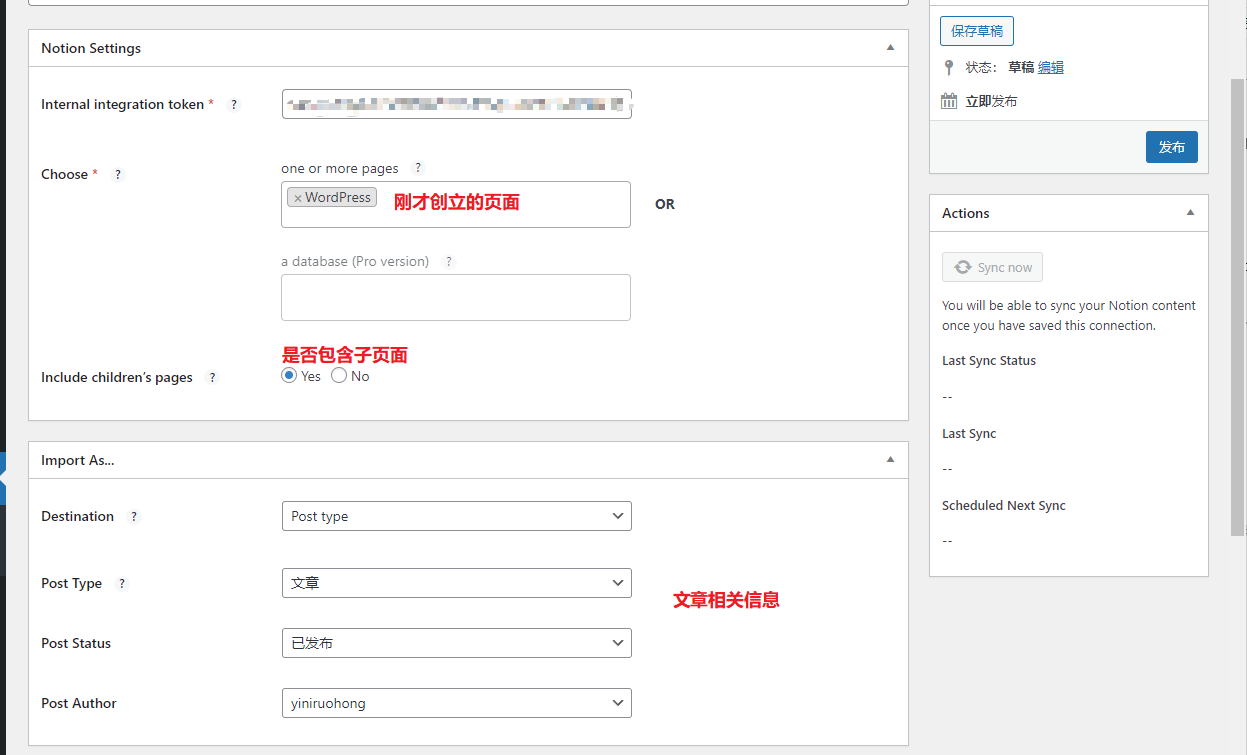Click help icon beside Post Type label
This screenshot has width=1247, height=755.
pos(122,584)
